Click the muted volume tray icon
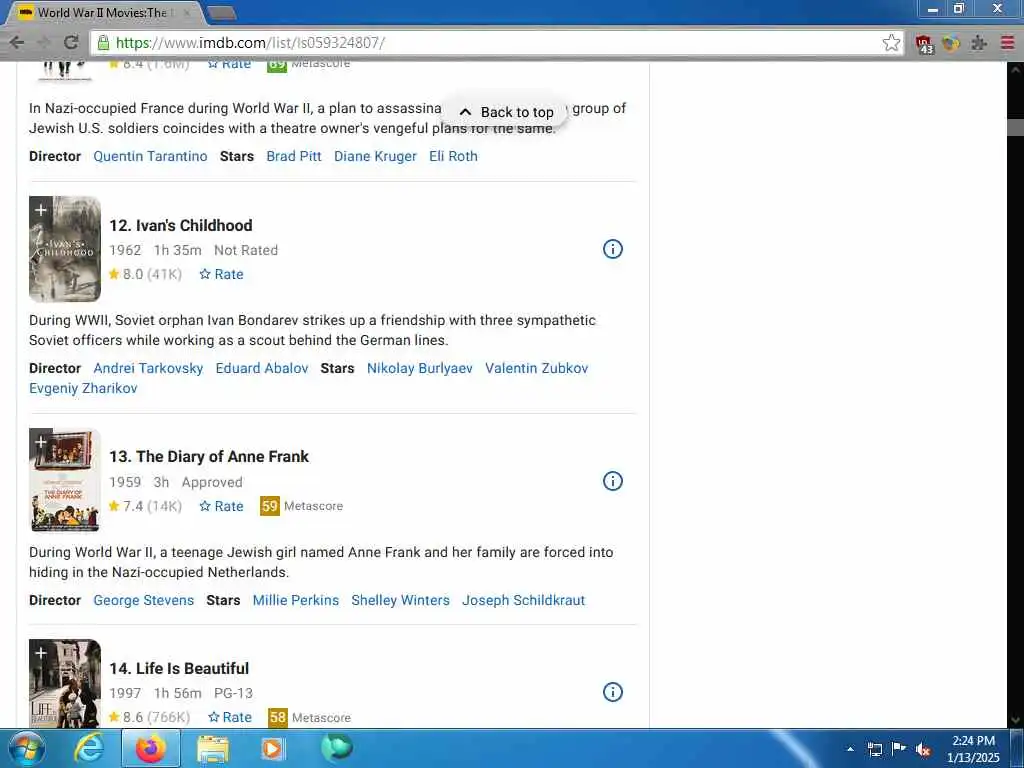This screenshot has height=768, width=1024. click(x=923, y=749)
